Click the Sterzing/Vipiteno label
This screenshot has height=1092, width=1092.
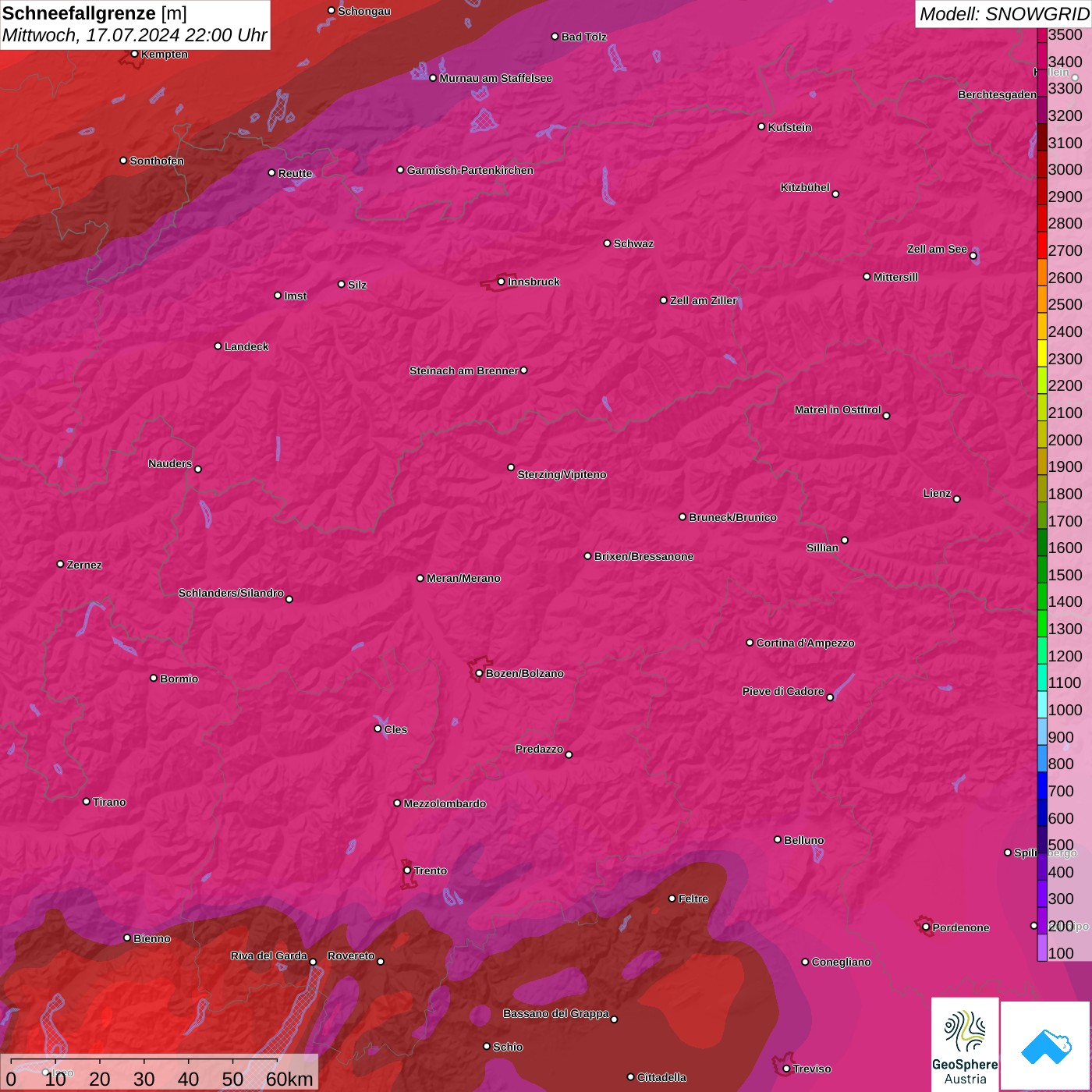click(x=562, y=474)
